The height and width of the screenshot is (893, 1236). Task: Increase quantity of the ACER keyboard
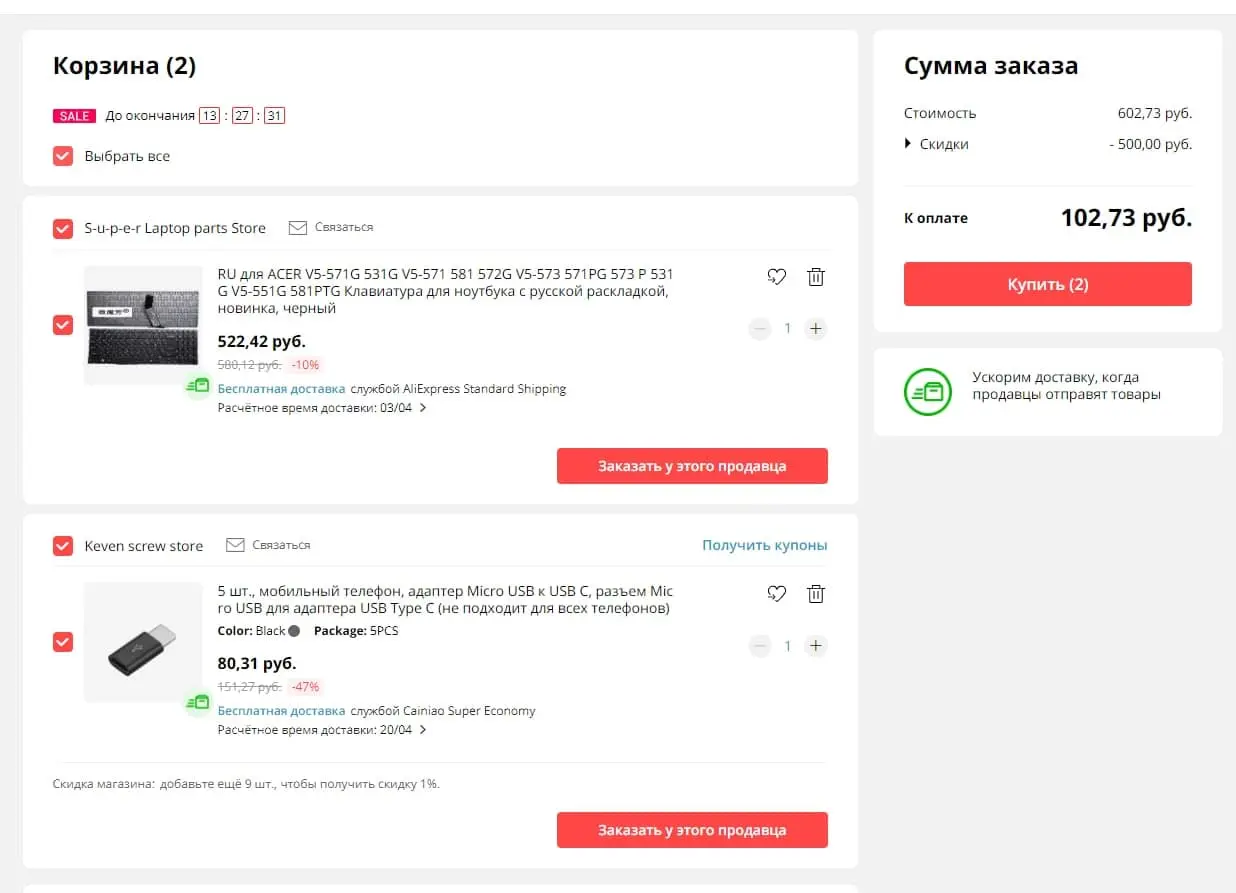816,328
